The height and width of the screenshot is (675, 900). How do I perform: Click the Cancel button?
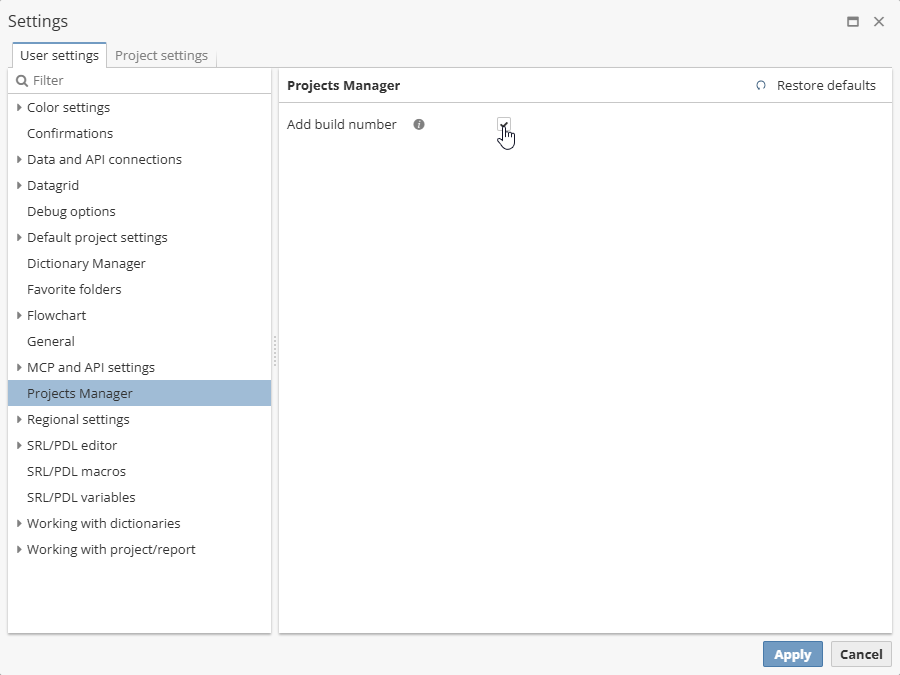pyautogui.click(x=861, y=654)
